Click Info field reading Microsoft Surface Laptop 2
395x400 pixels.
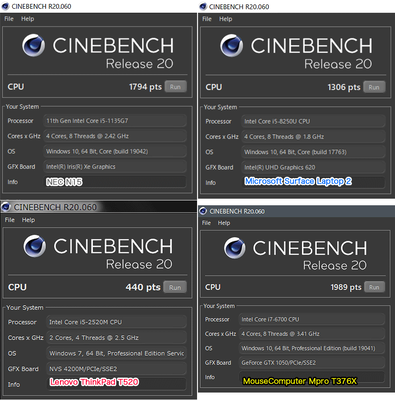[x=313, y=182]
